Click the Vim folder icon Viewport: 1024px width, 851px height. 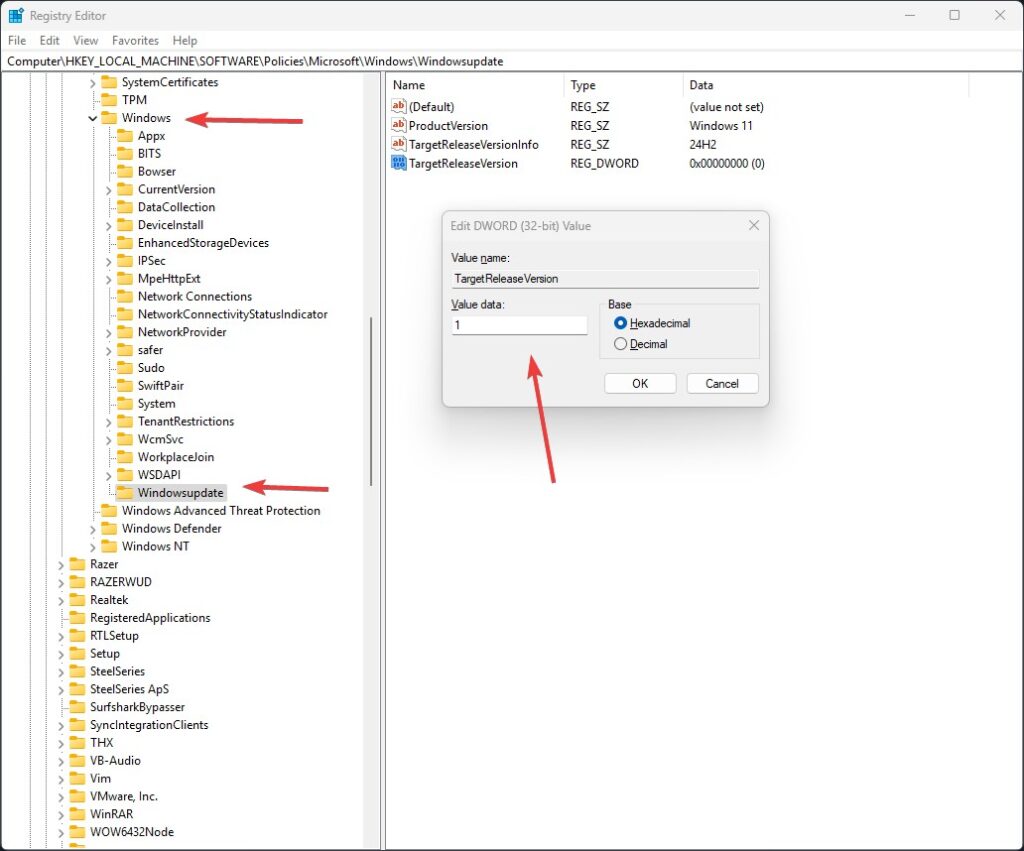point(78,778)
